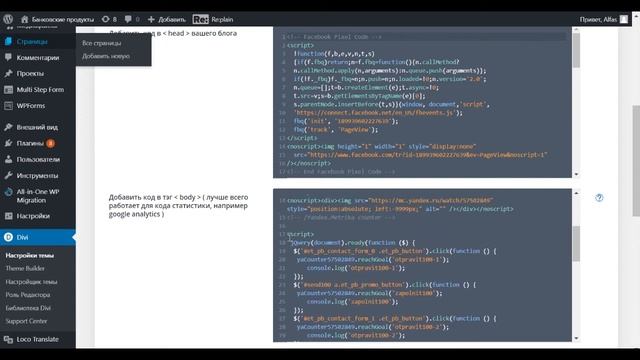Click the 'fbq('track', 'PageView');' code line
This screenshot has width=640, height=360.
(336, 129)
